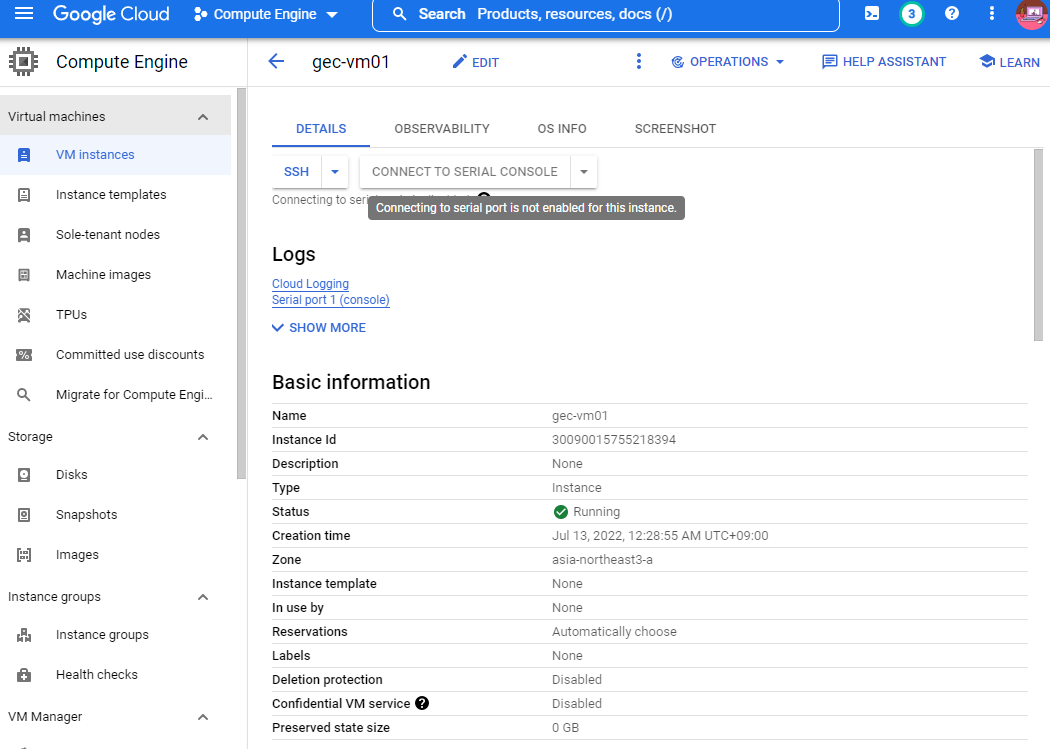Click the Committed use discounts percent icon
1050x749 pixels.
tap(23, 355)
